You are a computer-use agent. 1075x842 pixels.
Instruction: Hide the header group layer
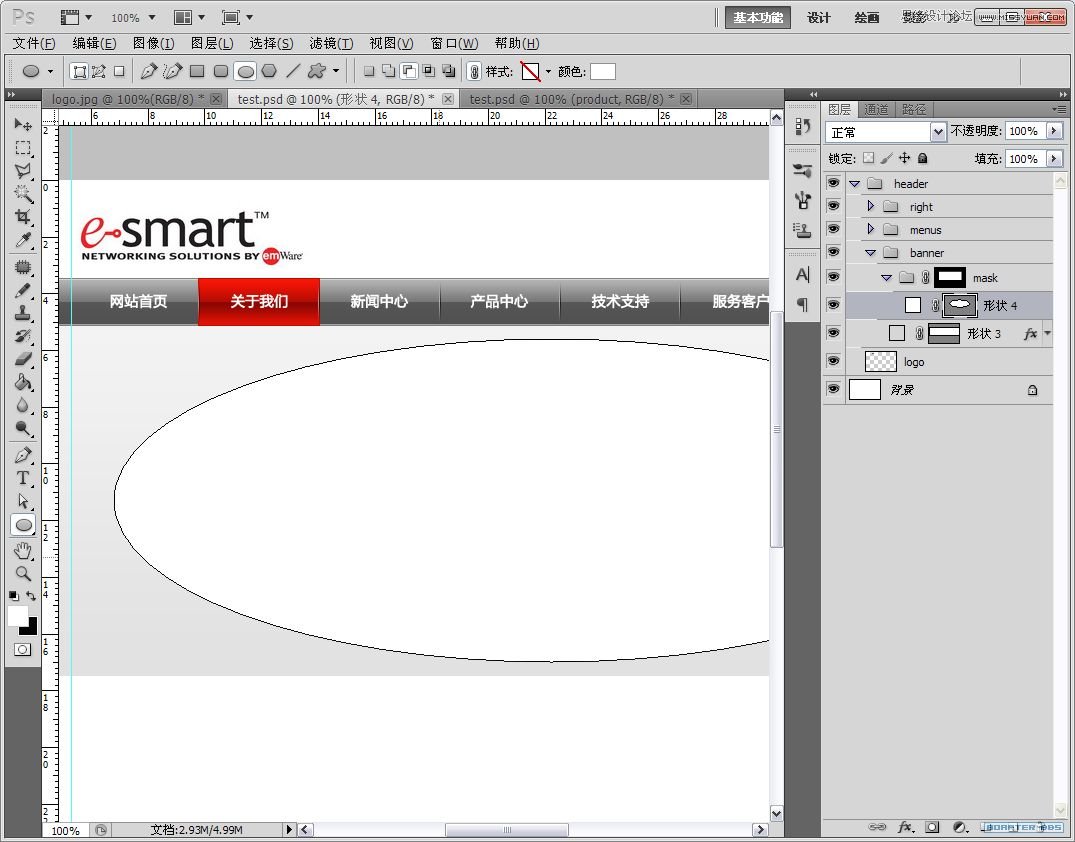tap(833, 183)
